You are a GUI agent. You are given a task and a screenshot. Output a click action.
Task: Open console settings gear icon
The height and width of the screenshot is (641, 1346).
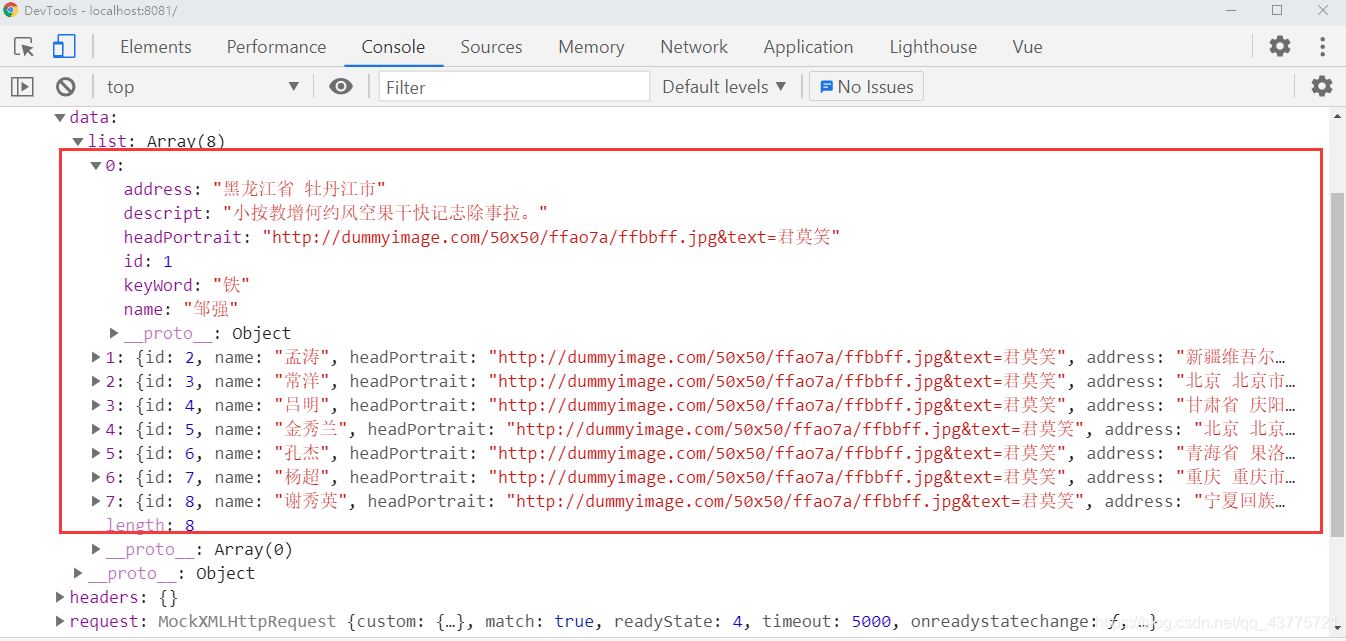[x=1322, y=86]
